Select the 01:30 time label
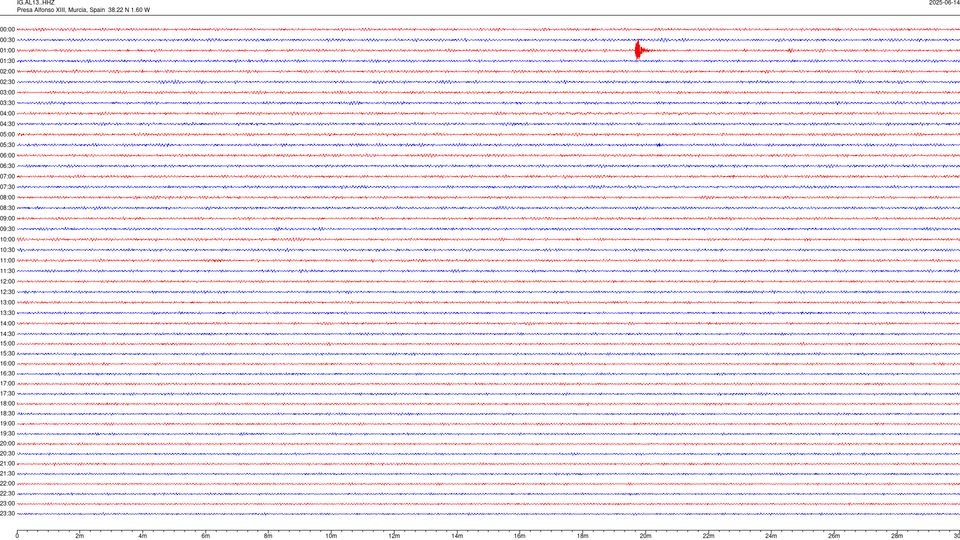The image size is (960, 540). coord(7,61)
